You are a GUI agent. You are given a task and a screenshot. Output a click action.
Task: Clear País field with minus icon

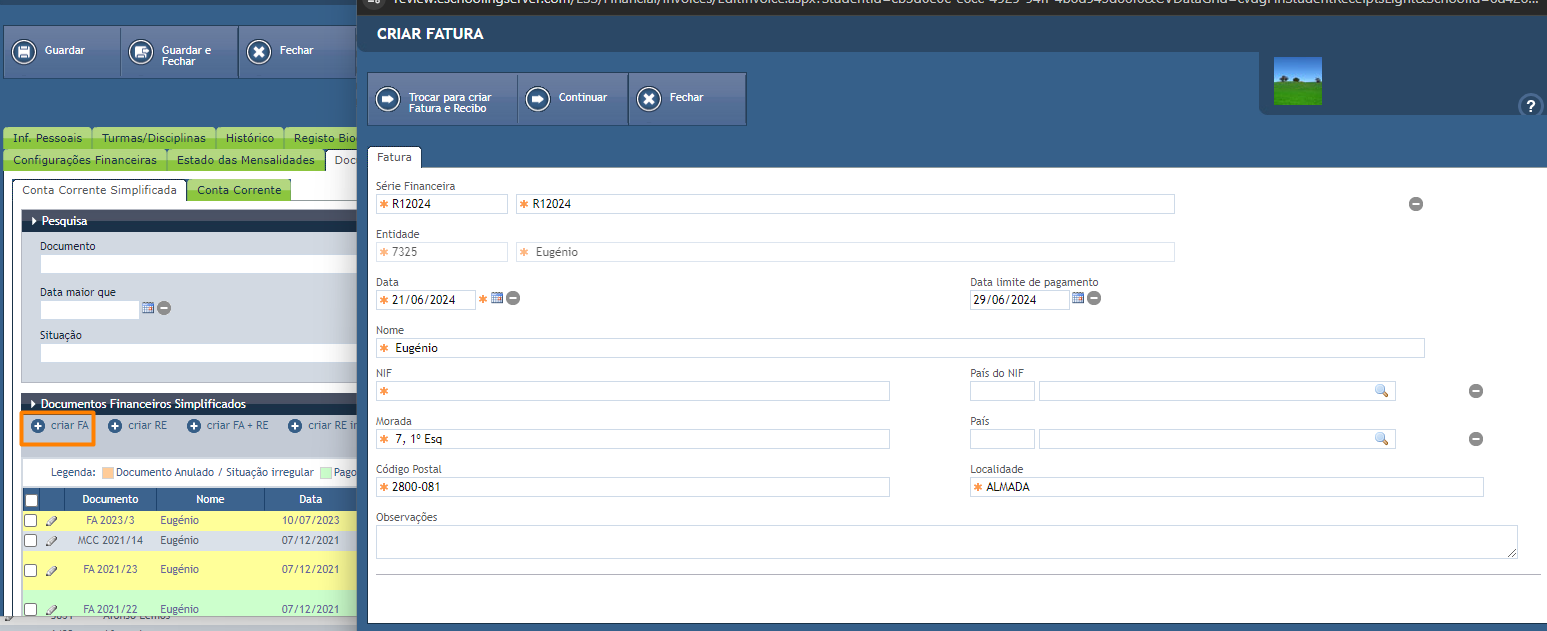pyautogui.click(x=1475, y=439)
